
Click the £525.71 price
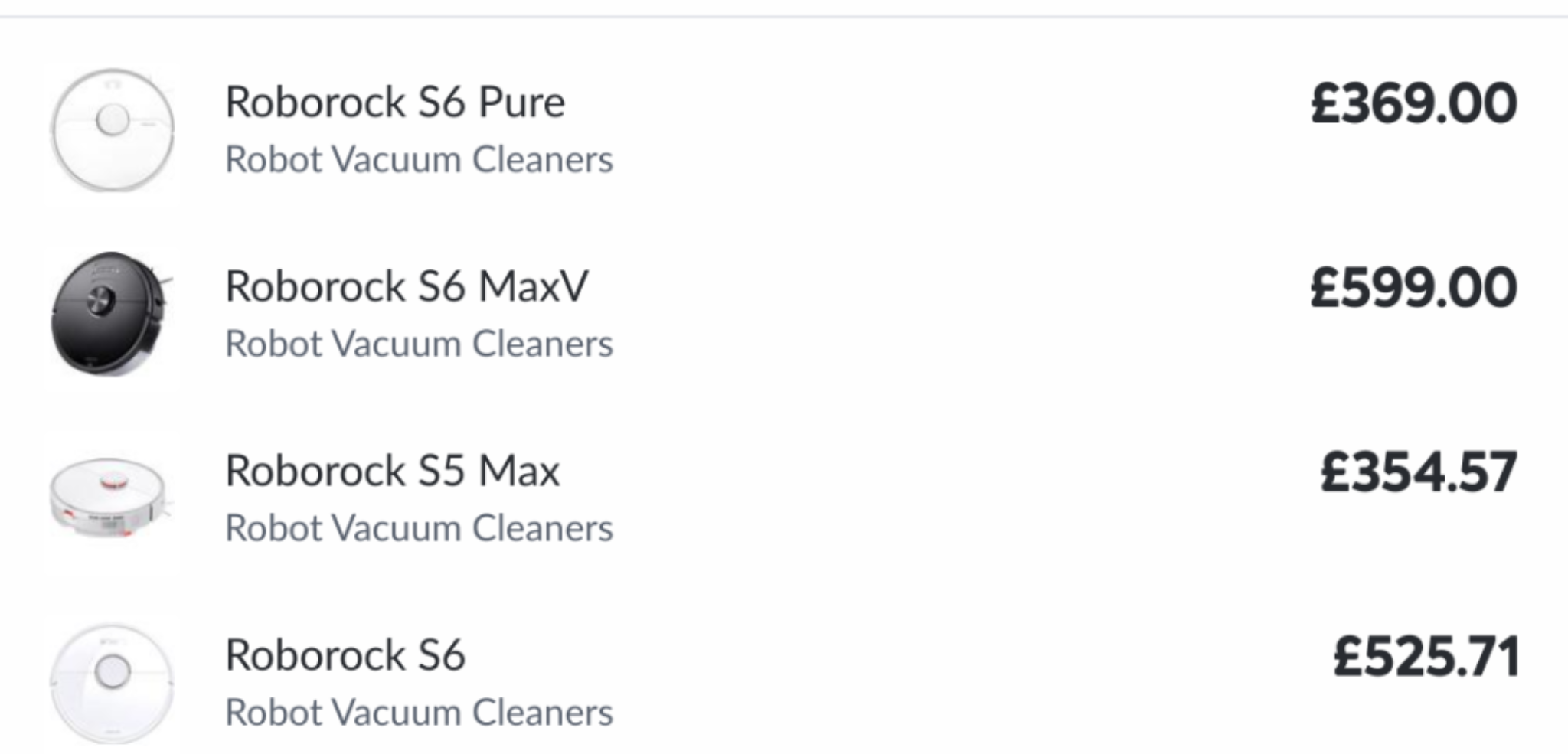click(x=1426, y=657)
